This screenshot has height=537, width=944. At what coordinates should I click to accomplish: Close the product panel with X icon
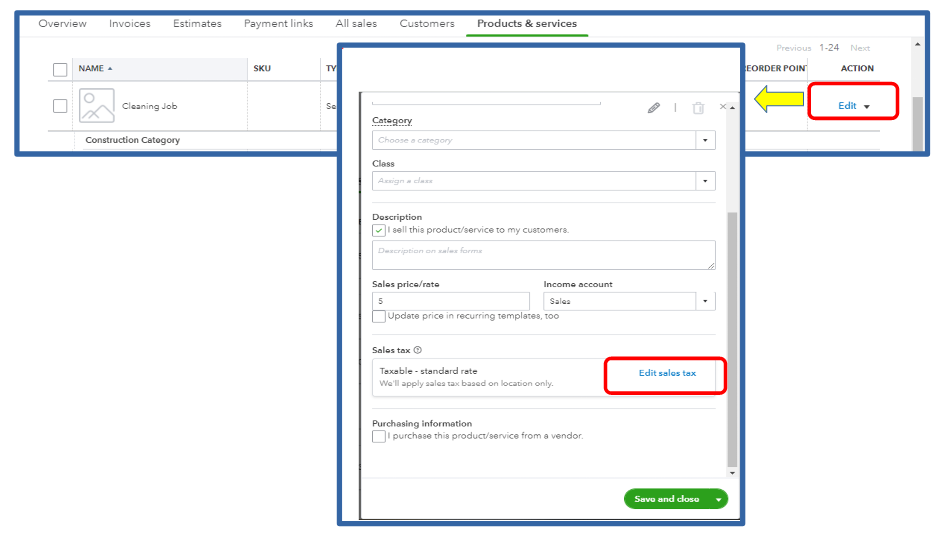pos(722,107)
